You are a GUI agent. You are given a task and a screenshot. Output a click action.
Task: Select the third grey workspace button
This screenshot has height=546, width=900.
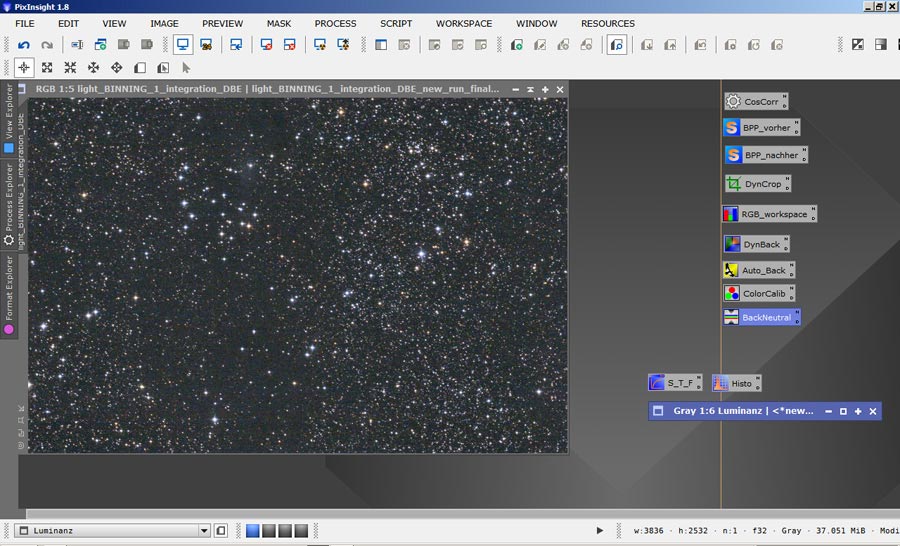[x=285, y=530]
